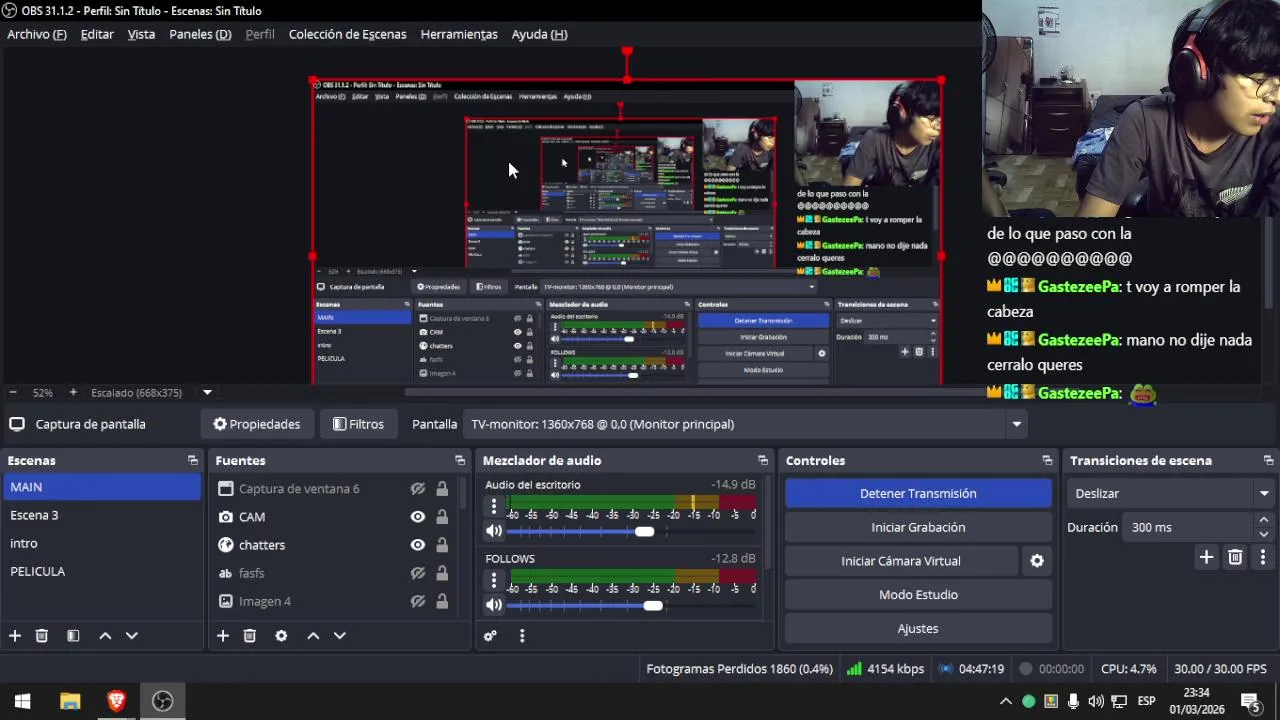The image size is (1280, 720).
Task: Mute FOLLOWS audio speaker
Action: pyautogui.click(x=494, y=605)
